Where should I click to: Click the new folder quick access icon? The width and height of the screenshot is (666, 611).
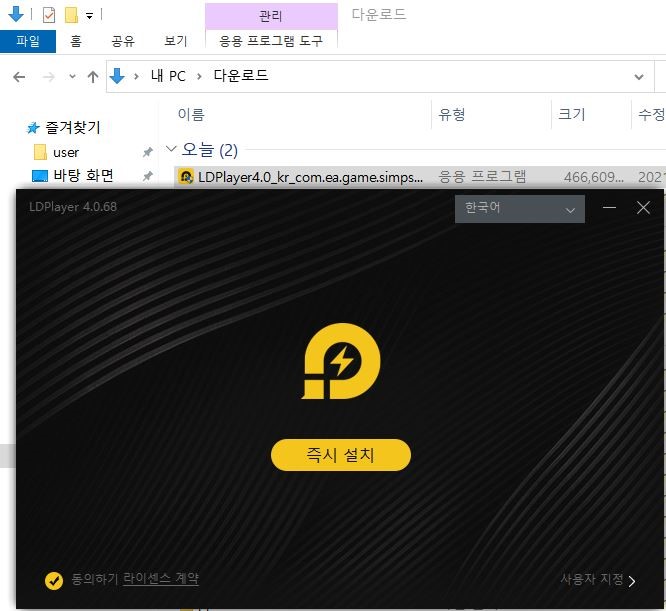[x=71, y=15]
